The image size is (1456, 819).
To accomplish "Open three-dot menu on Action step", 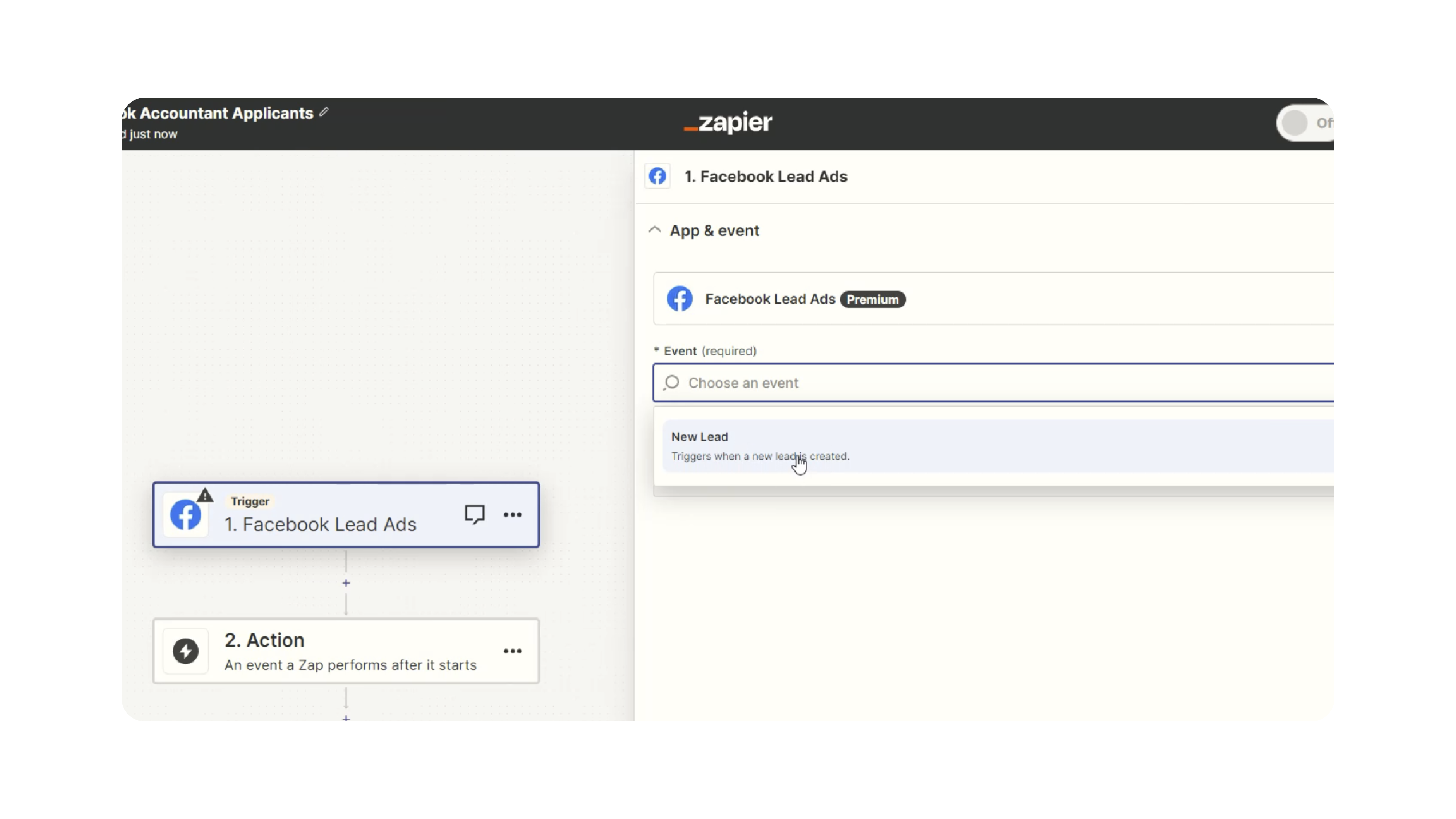I will tap(512, 651).
